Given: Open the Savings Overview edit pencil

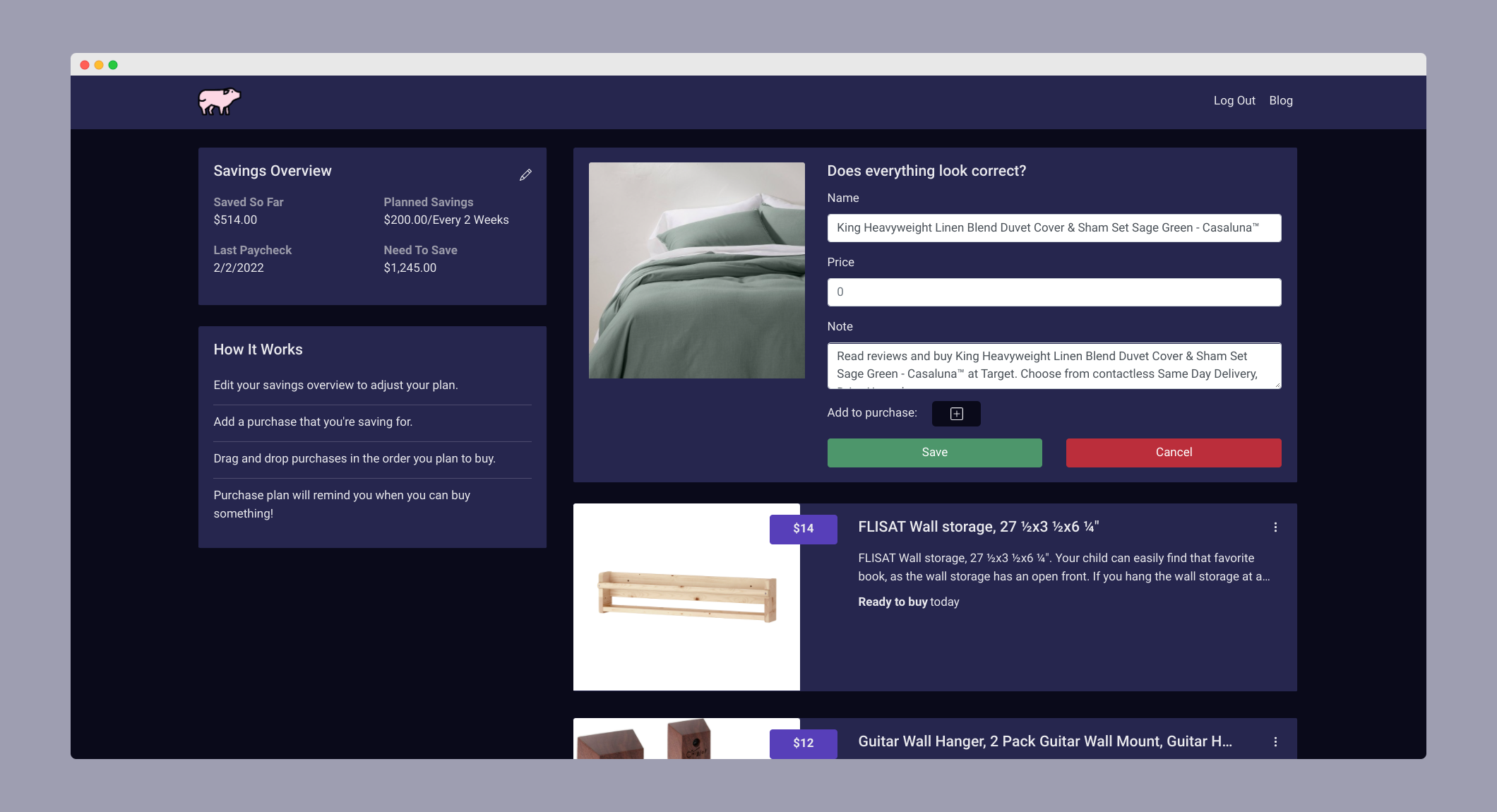Looking at the screenshot, I should coord(525,174).
